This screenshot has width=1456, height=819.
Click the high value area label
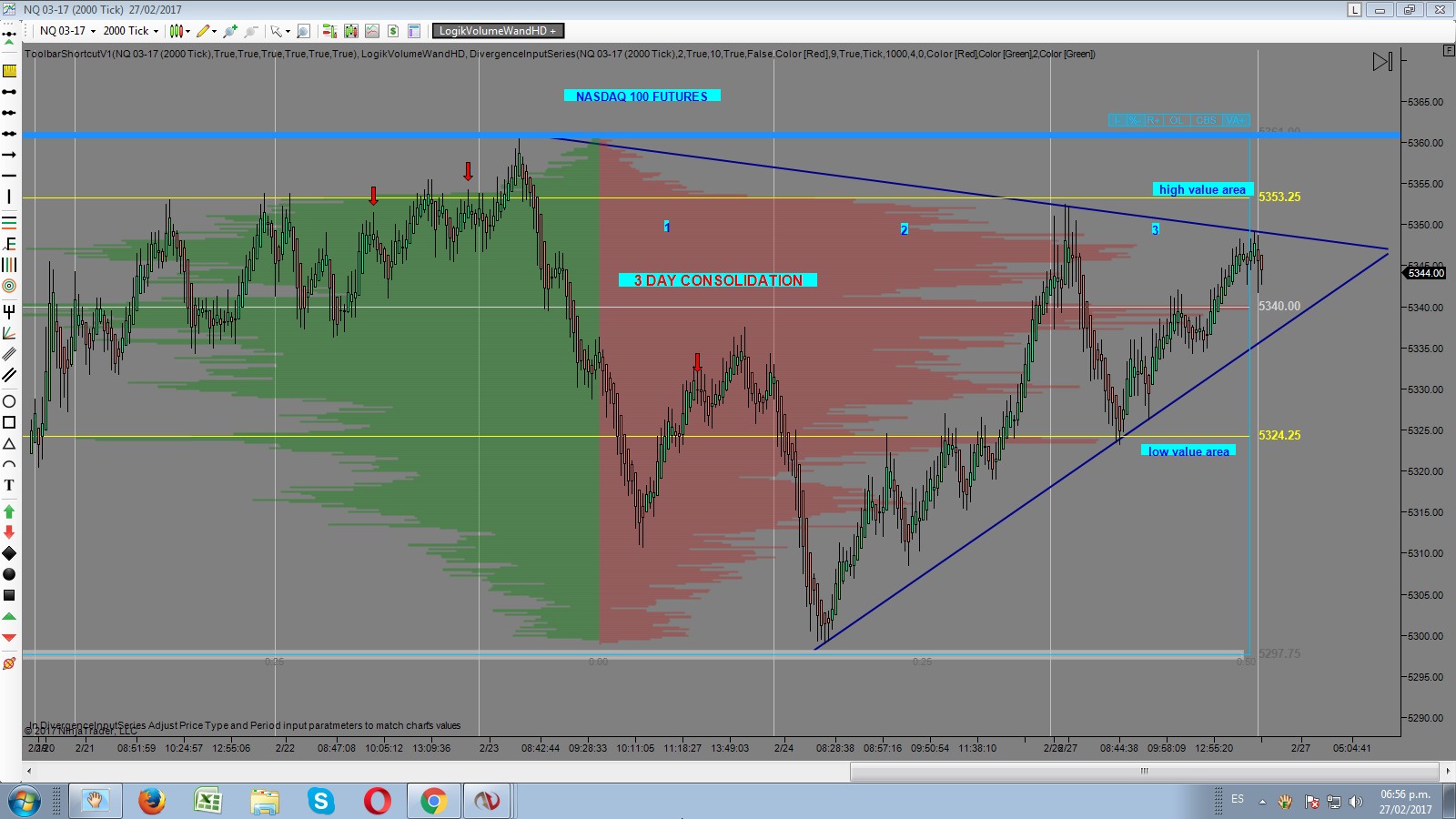pyautogui.click(x=1202, y=189)
